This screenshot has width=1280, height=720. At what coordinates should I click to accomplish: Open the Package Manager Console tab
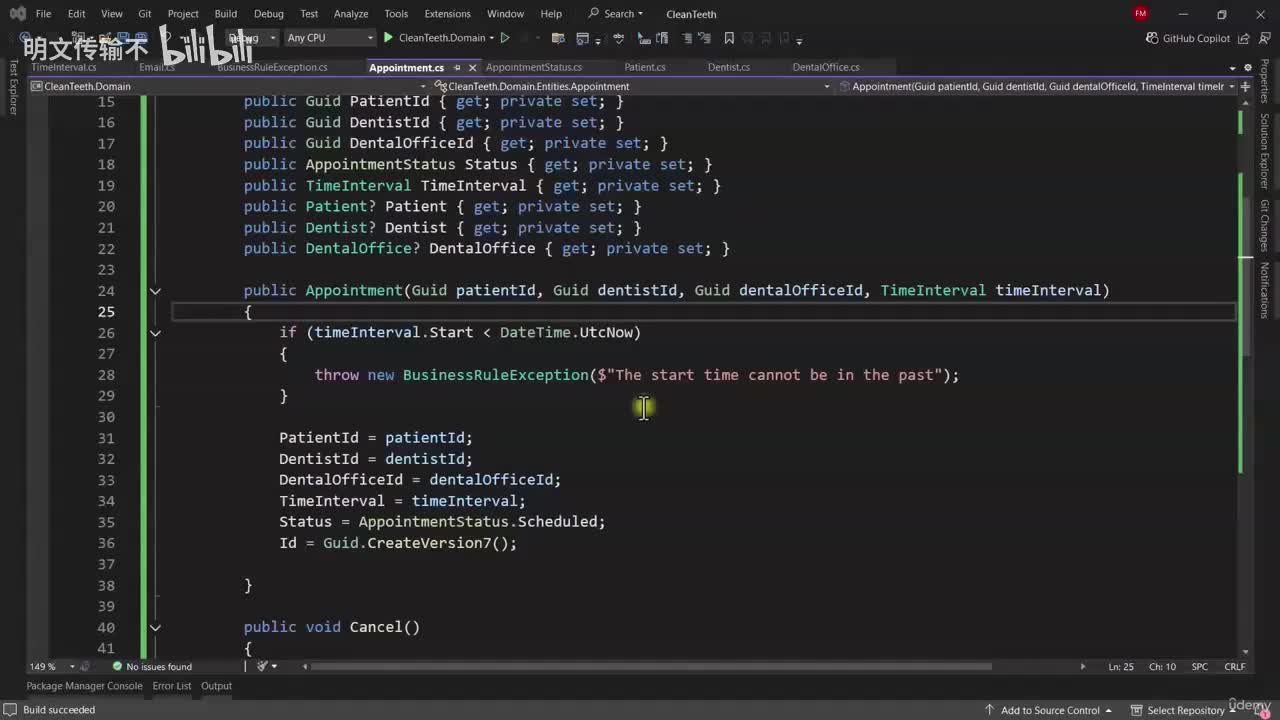pos(85,686)
